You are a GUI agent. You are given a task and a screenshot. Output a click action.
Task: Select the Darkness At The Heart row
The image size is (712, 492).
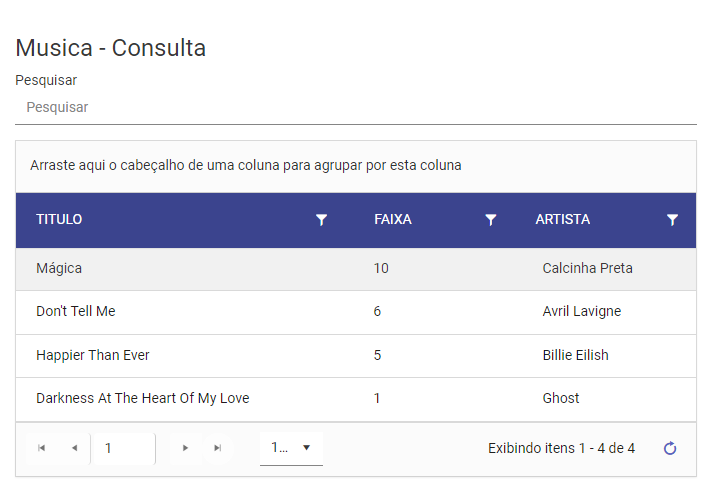click(x=356, y=399)
